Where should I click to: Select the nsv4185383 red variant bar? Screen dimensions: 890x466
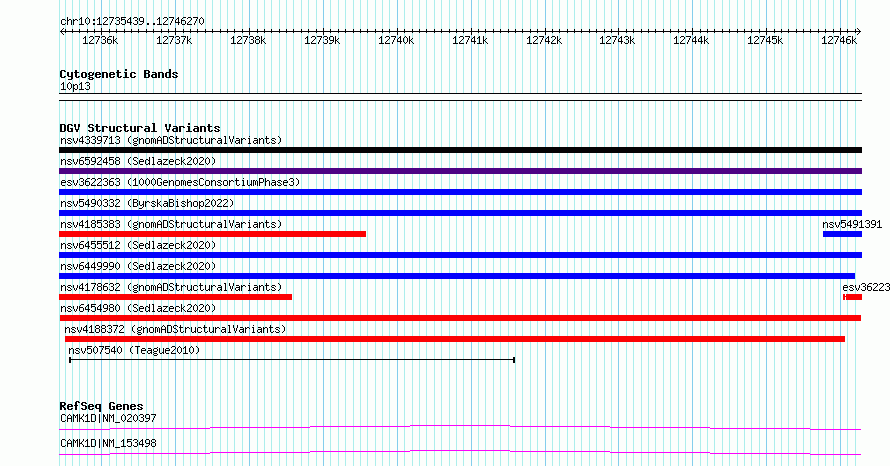(x=212, y=234)
